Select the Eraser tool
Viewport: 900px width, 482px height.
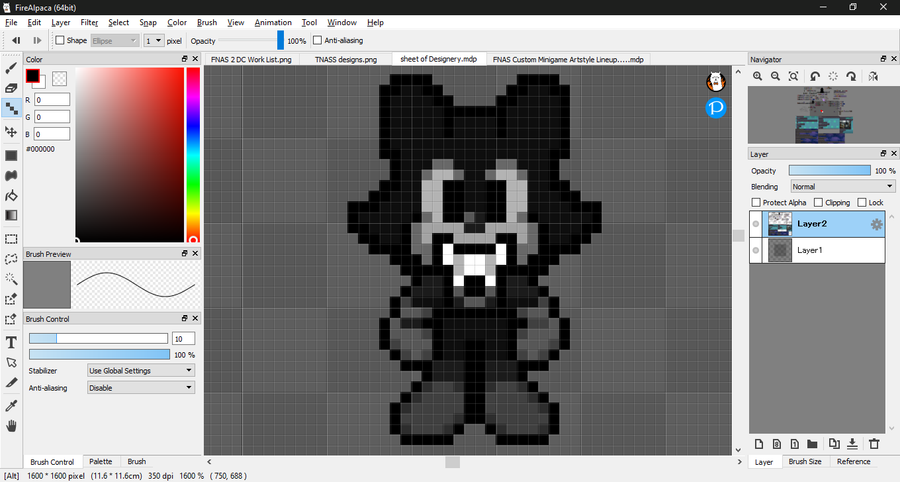[11, 88]
